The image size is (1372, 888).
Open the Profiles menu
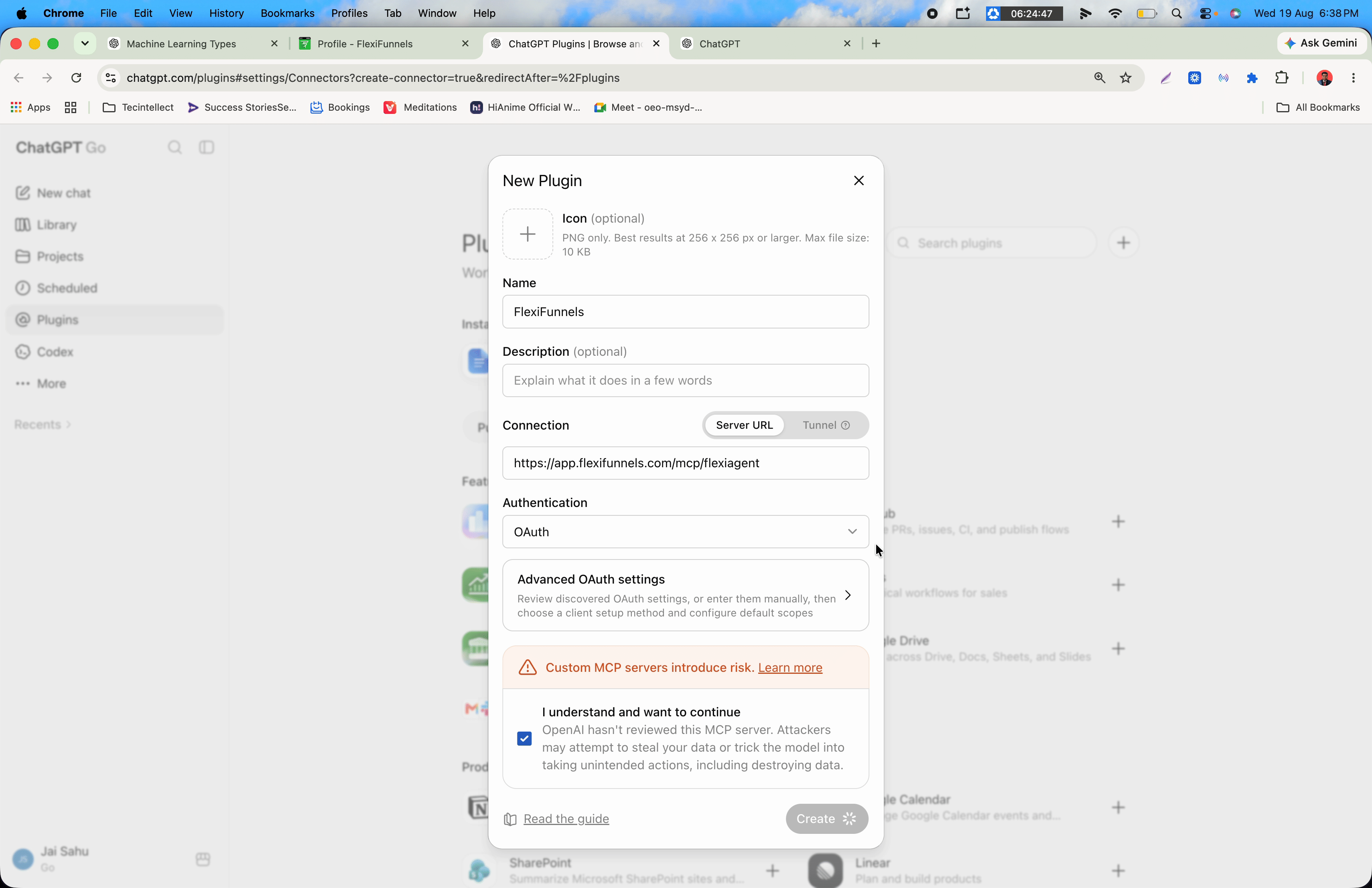[x=349, y=13]
